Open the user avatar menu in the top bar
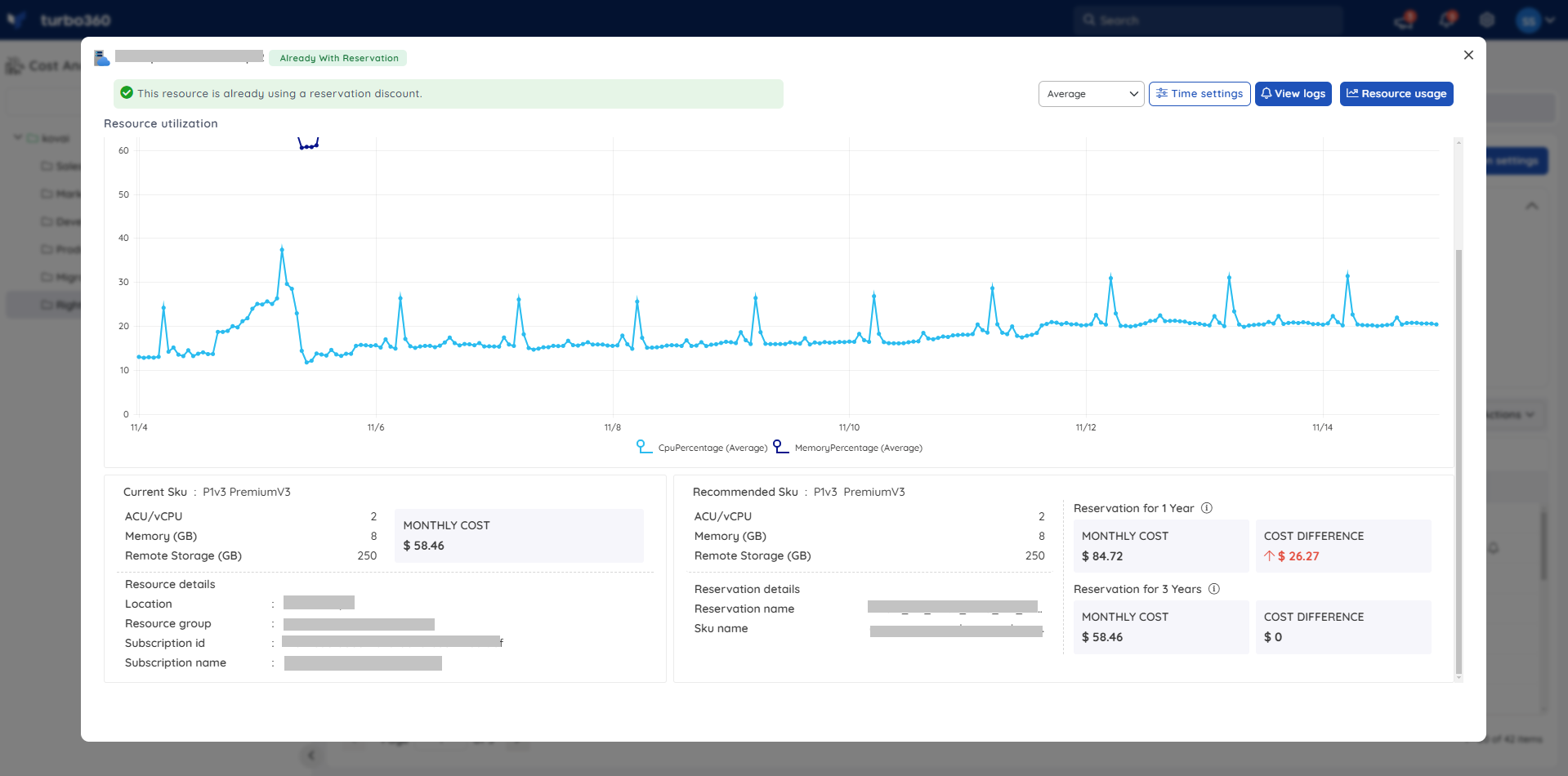The image size is (1568, 776). pyautogui.click(x=1534, y=20)
